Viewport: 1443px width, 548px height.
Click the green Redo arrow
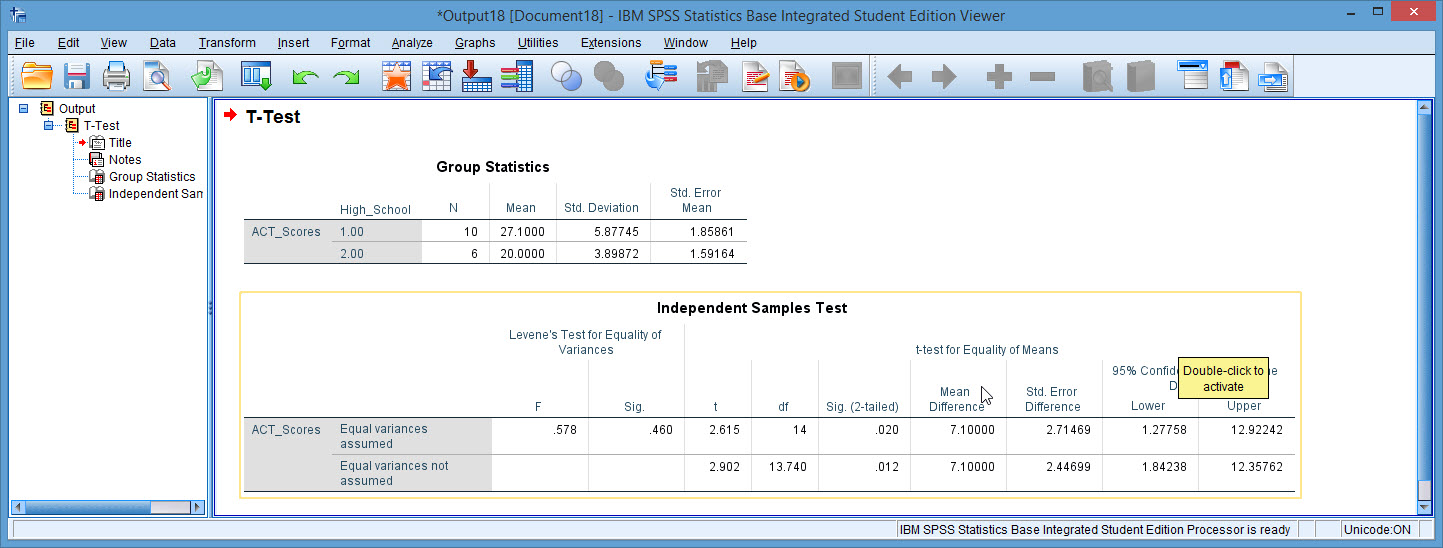pos(346,77)
